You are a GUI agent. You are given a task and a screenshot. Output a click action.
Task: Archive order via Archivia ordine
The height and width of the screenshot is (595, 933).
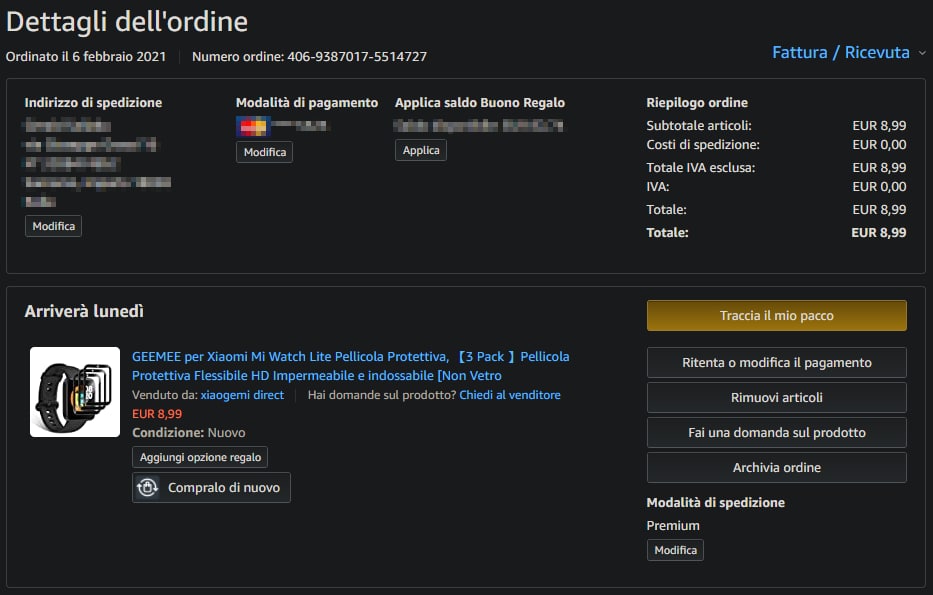pyautogui.click(x=776, y=467)
